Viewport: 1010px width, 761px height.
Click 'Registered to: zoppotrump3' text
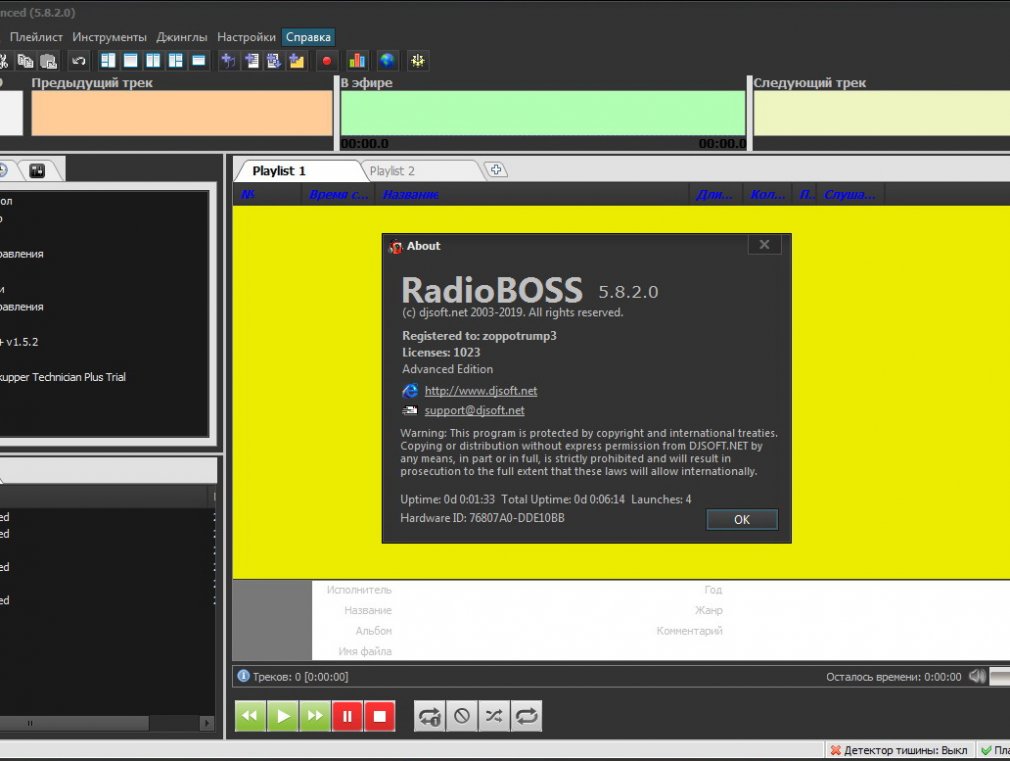(479, 336)
